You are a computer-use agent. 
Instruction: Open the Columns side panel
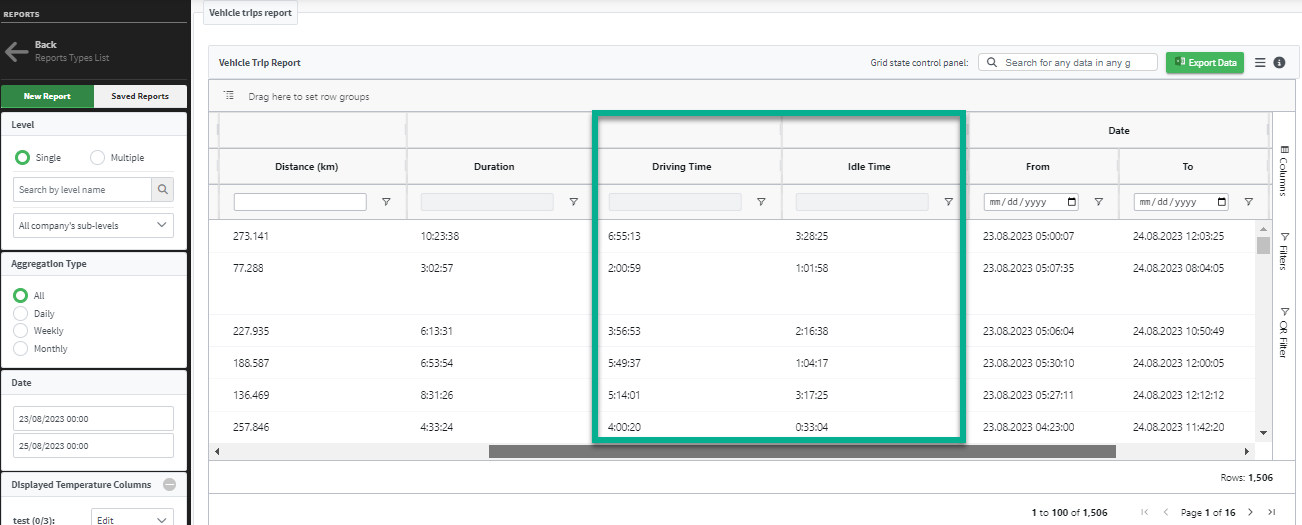[x=1284, y=170]
